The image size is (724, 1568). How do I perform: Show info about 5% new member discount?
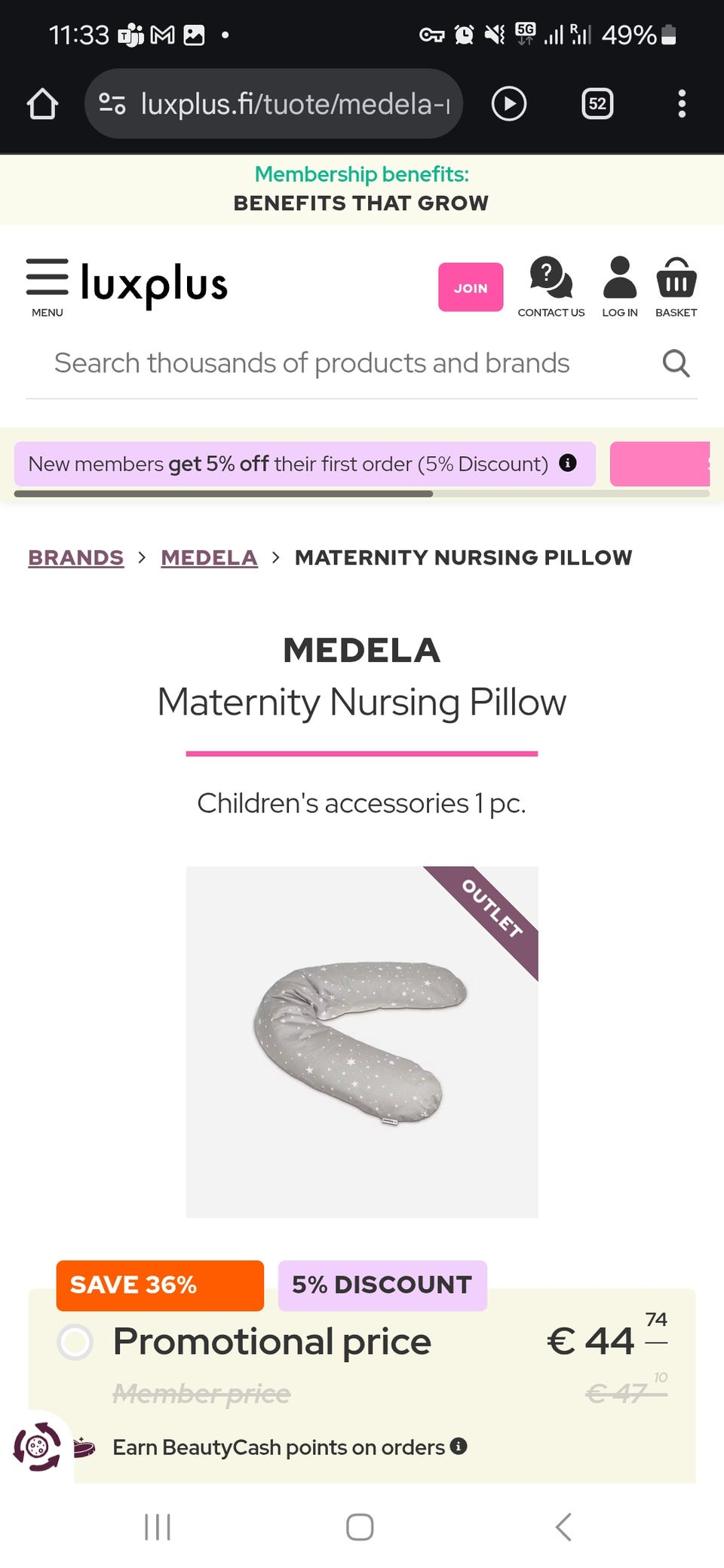point(568,463)
